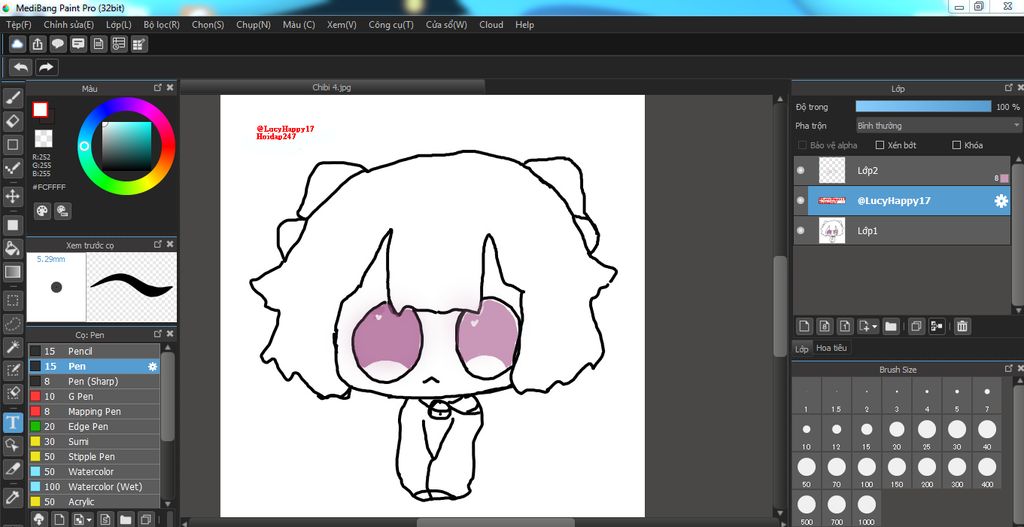Screen dimensions: 1024x527
Task: Click the brush list scrollbar
Action: (168, 396)
